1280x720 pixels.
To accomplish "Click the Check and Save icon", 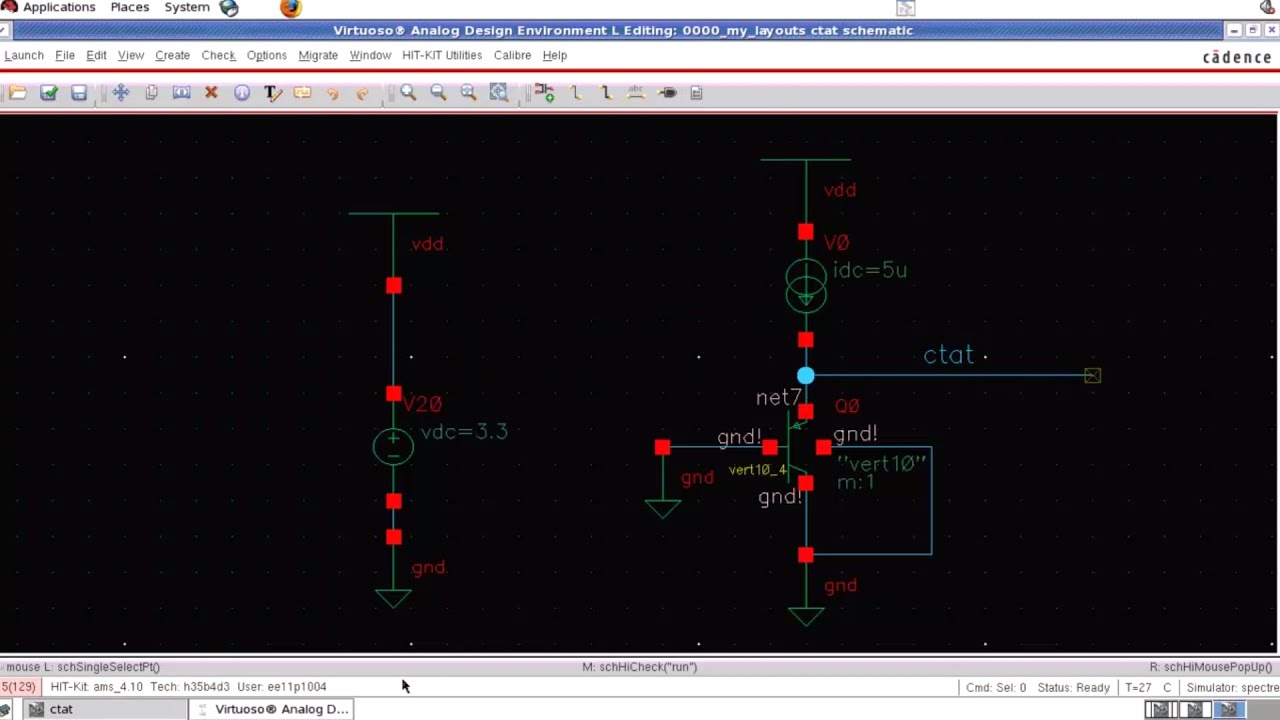I will point(48,93).
